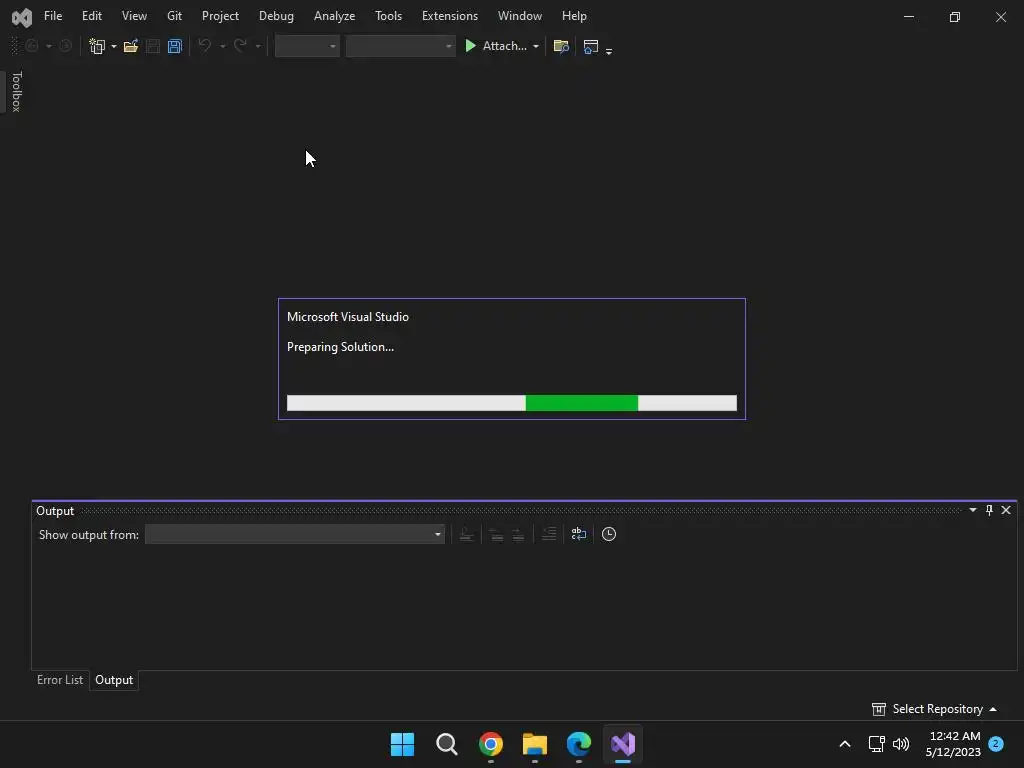Click the window with home toolbar icon
This screenshot has height=768, width=1024.
591,46
